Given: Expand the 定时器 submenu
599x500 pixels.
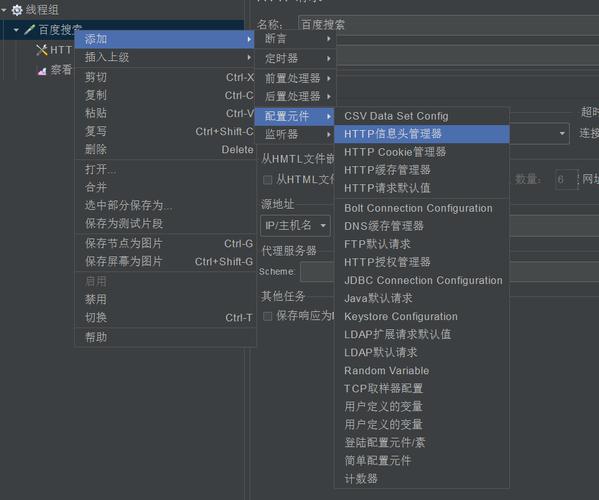Looking at the screenshot, I should (x=295, y=58).
